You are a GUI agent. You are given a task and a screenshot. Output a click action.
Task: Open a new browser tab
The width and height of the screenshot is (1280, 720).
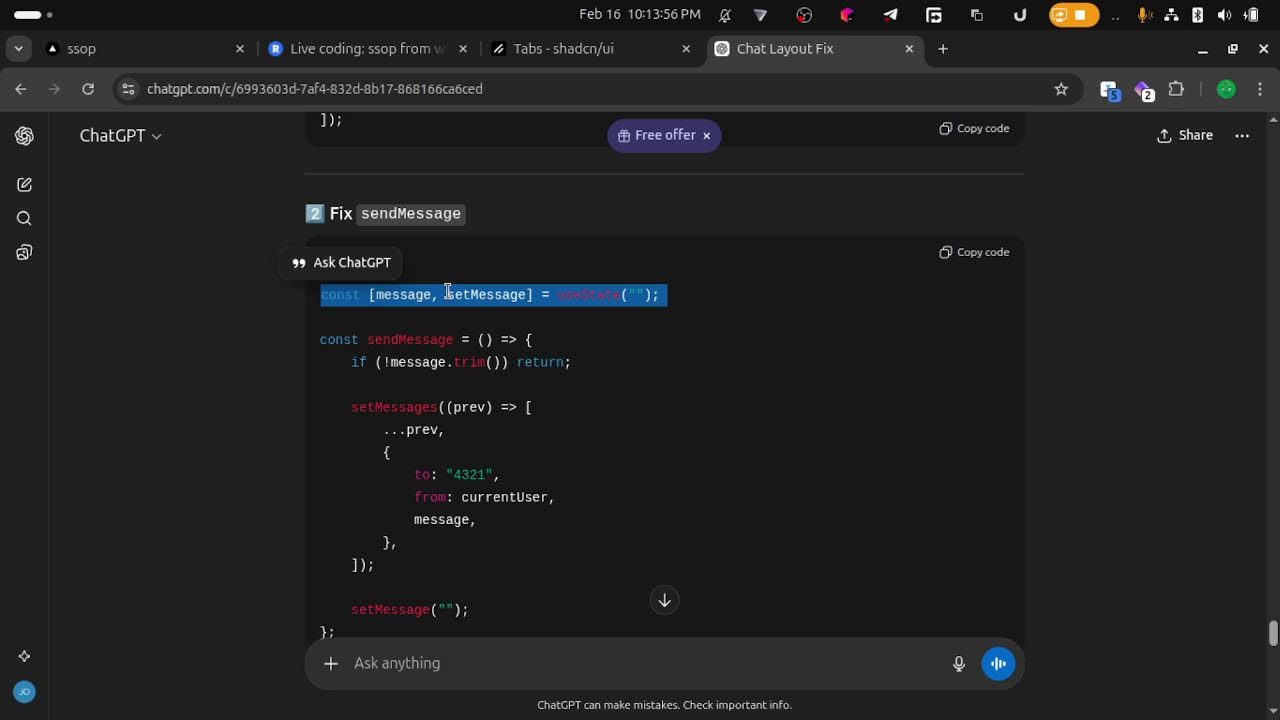pos(942,49)
